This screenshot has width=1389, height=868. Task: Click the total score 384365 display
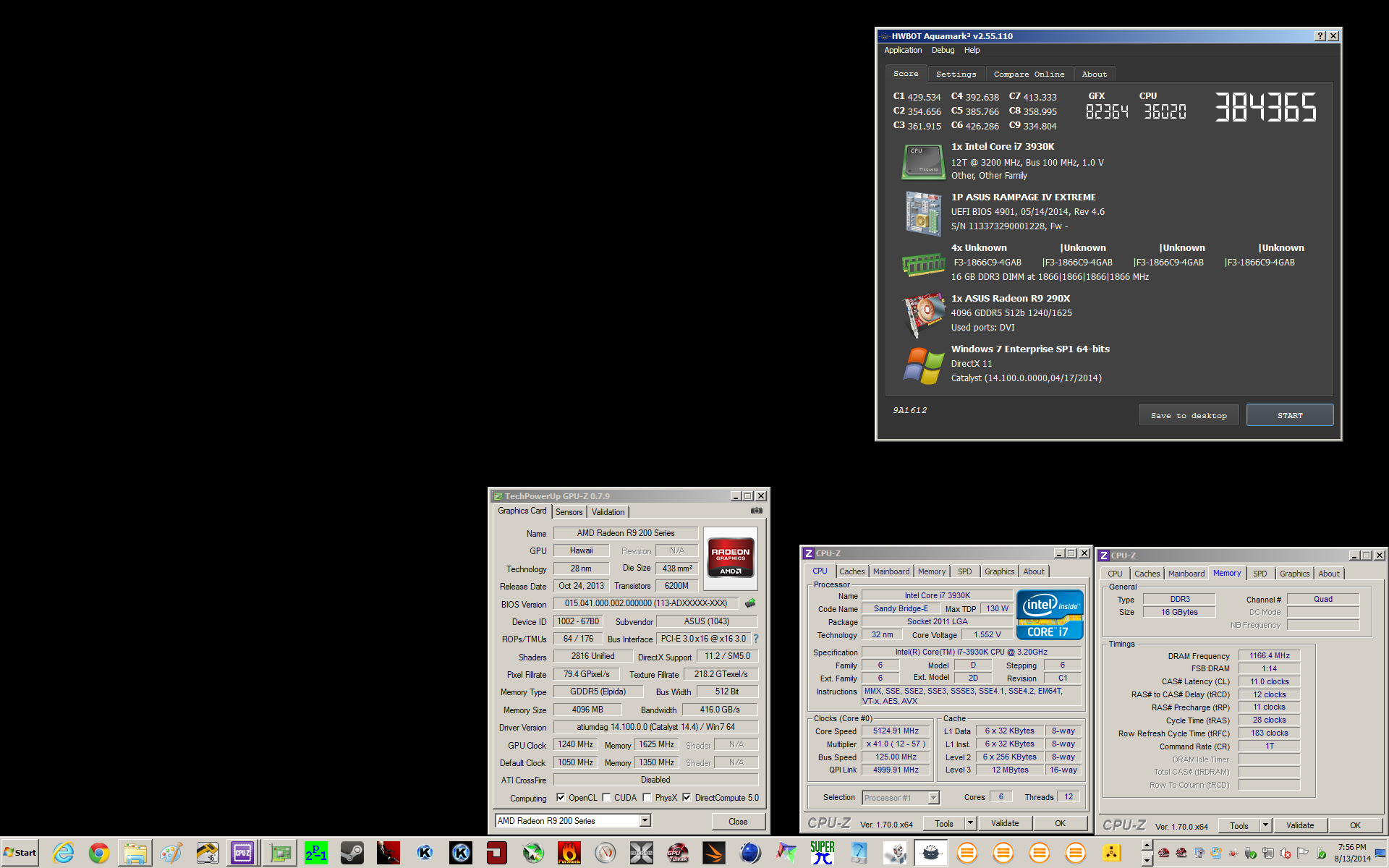click(x=1265, y=107)
